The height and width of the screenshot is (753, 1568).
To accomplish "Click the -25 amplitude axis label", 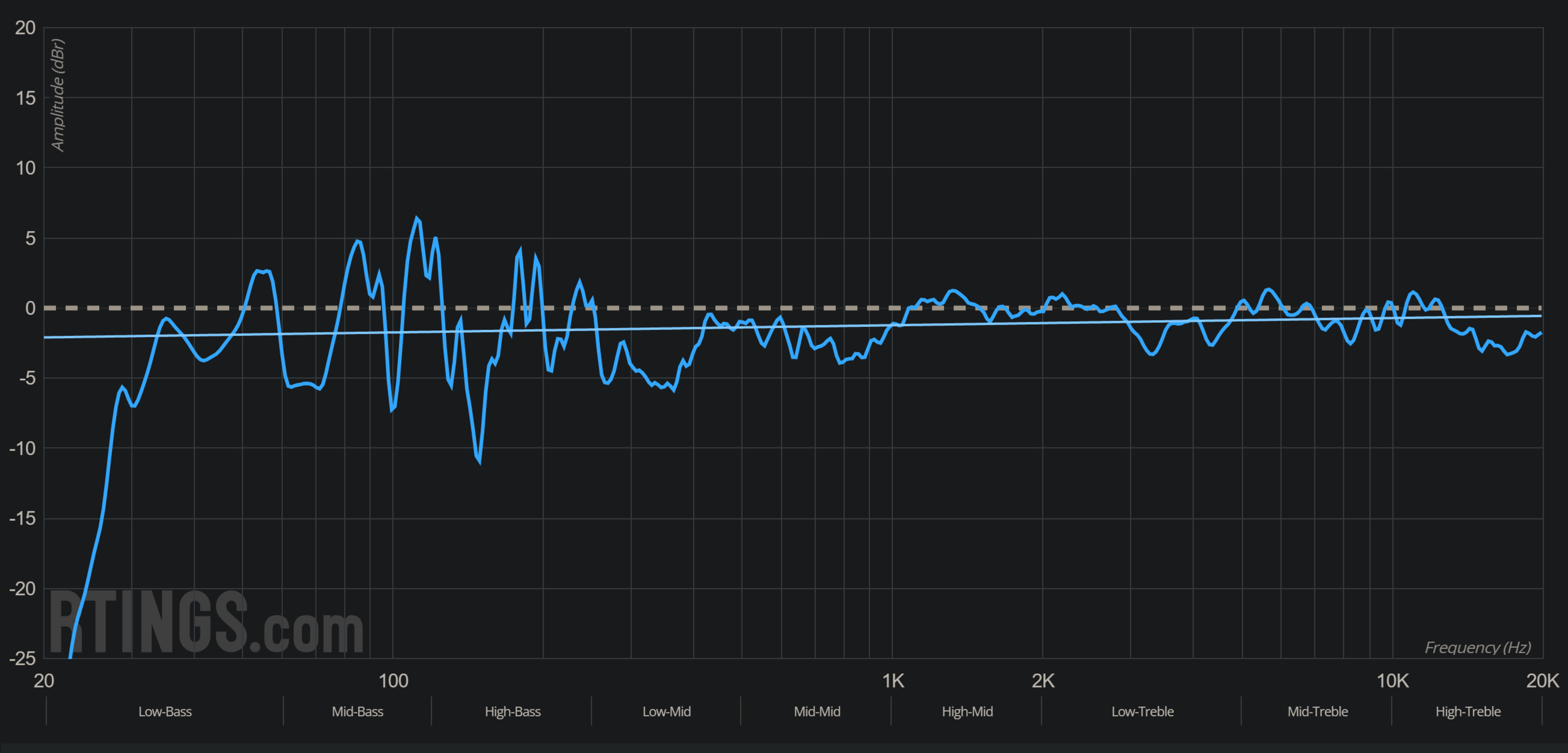I will pos(22,658).
